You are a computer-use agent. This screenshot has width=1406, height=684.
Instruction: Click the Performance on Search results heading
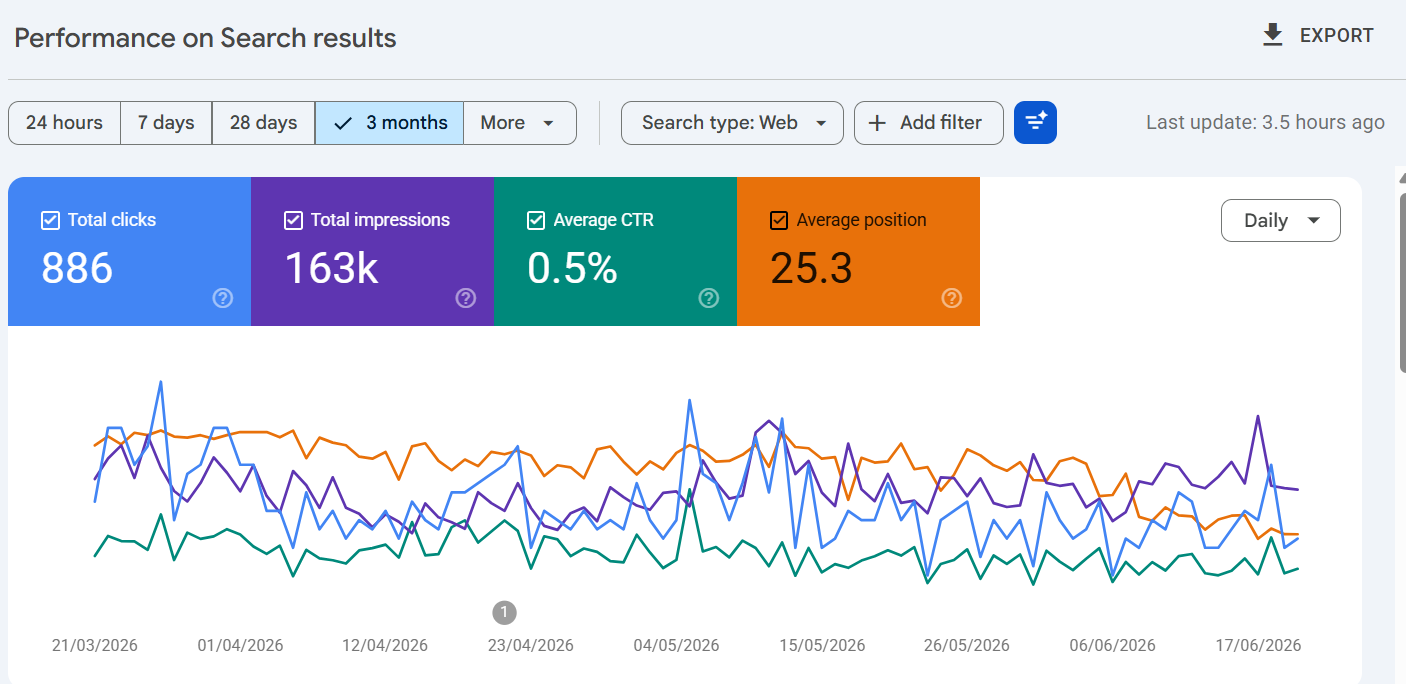click(x=205, y=38)
